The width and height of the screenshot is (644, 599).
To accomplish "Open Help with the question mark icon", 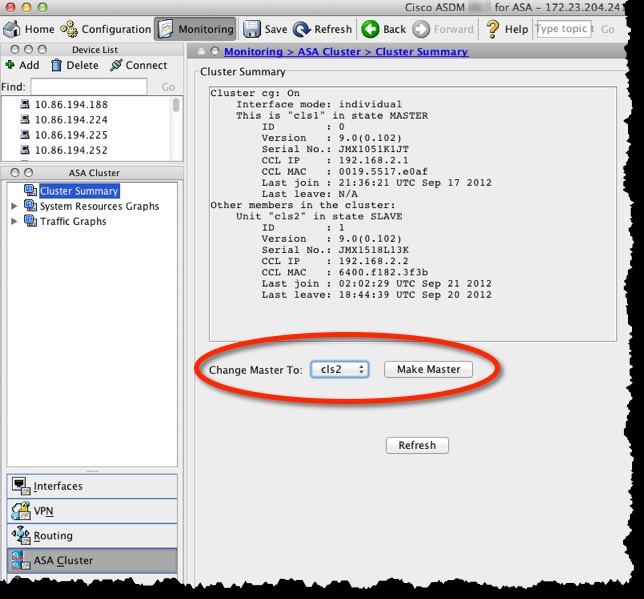I will (492, 30).
